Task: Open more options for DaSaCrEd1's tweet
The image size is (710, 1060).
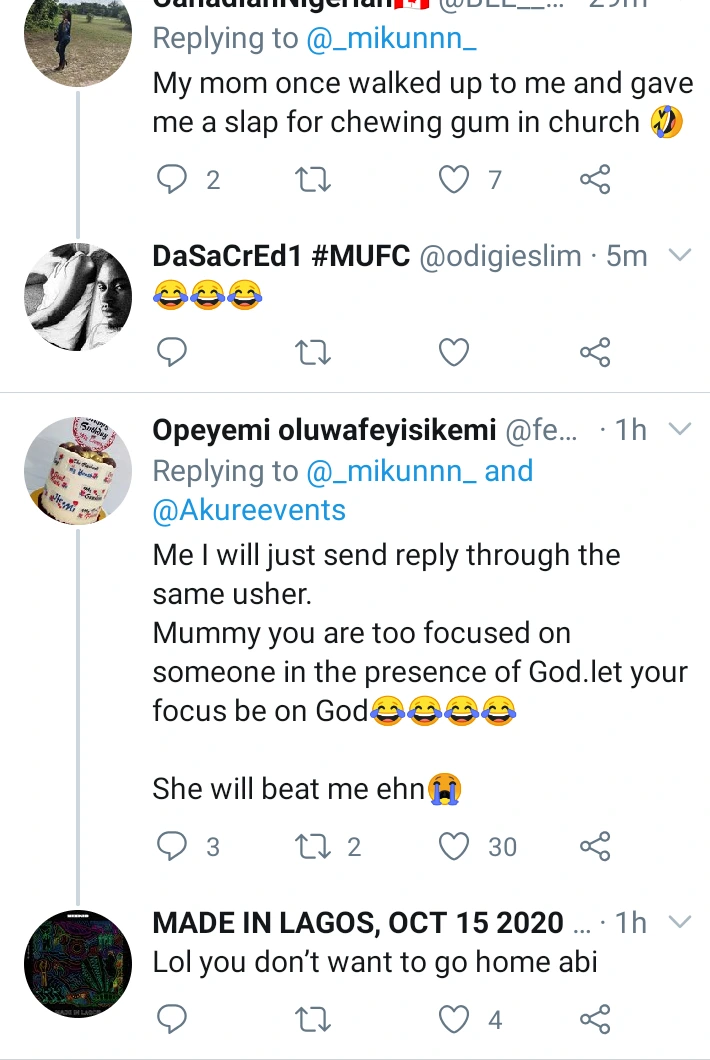Action: (680, 256)
